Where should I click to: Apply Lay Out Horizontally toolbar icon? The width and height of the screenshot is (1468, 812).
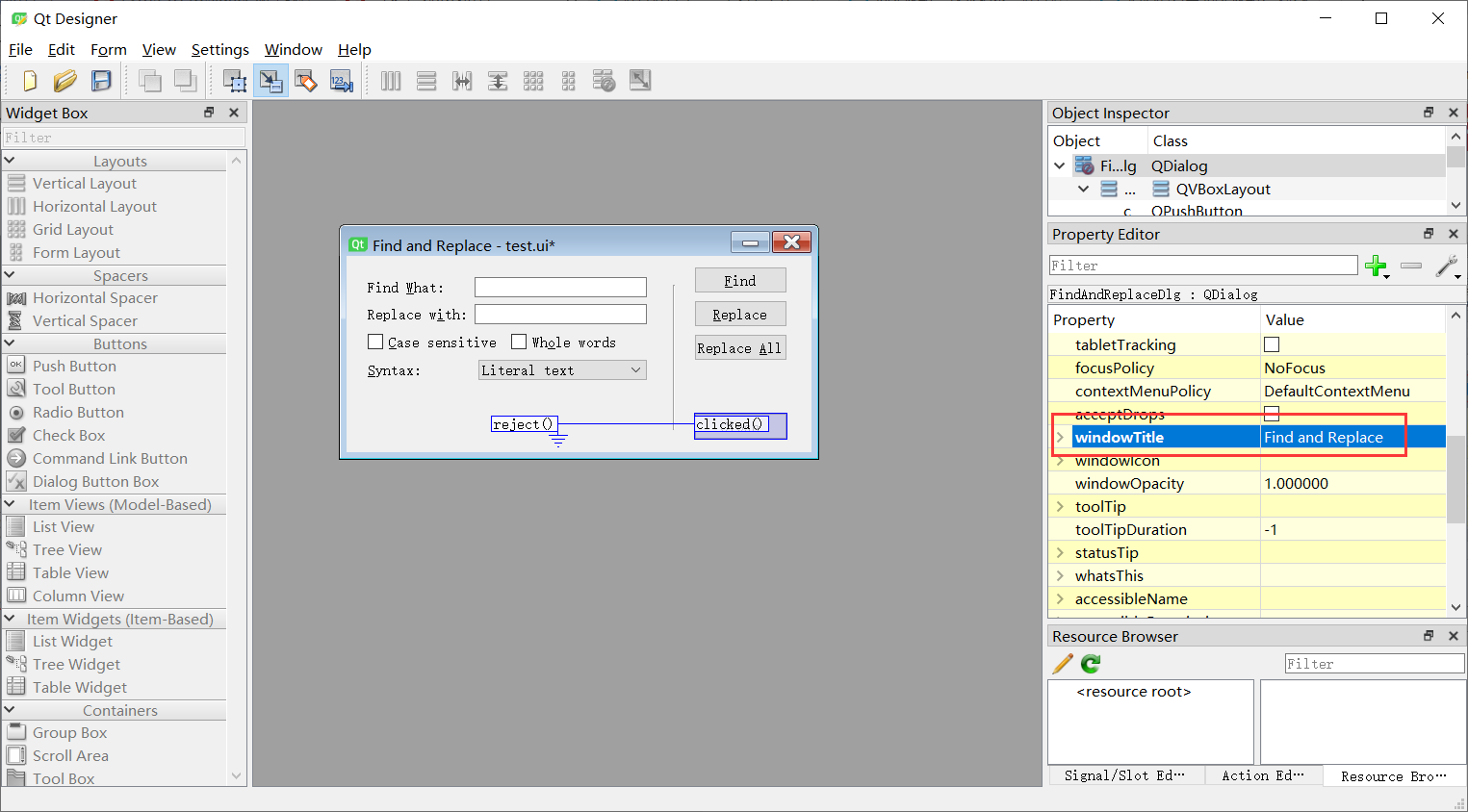[391, 81]
